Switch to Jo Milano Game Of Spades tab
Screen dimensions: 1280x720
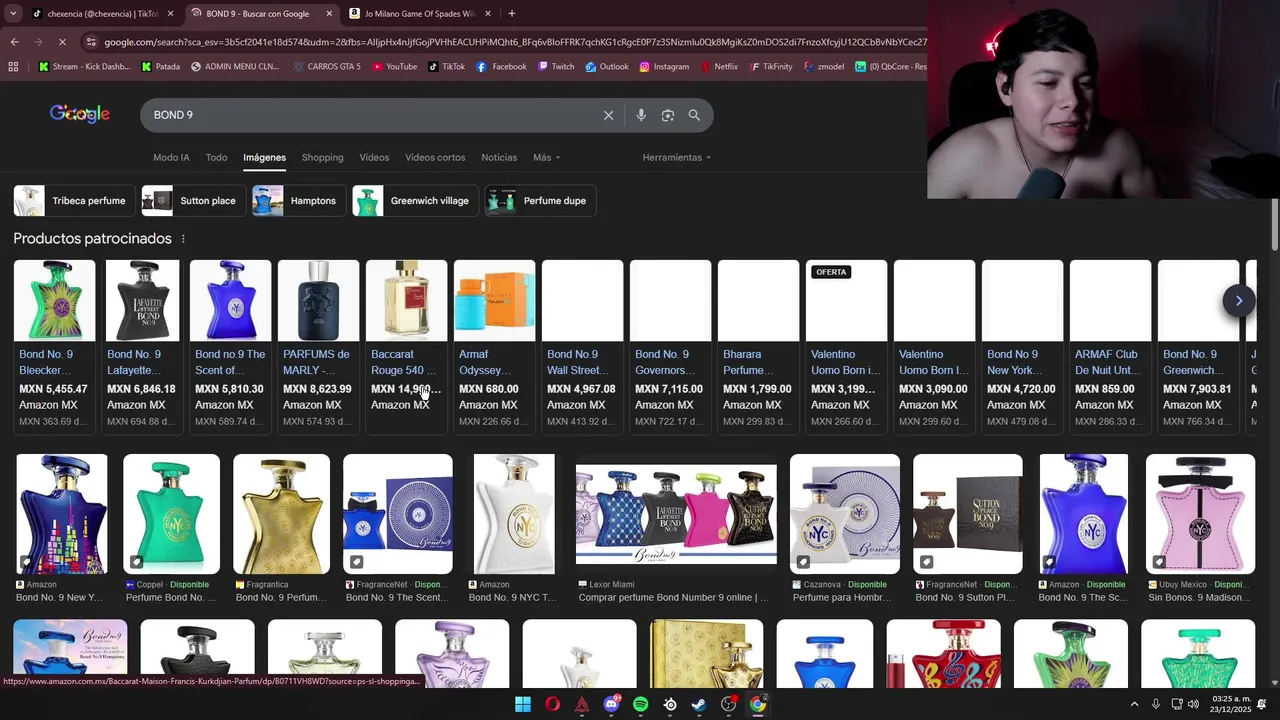419,14
